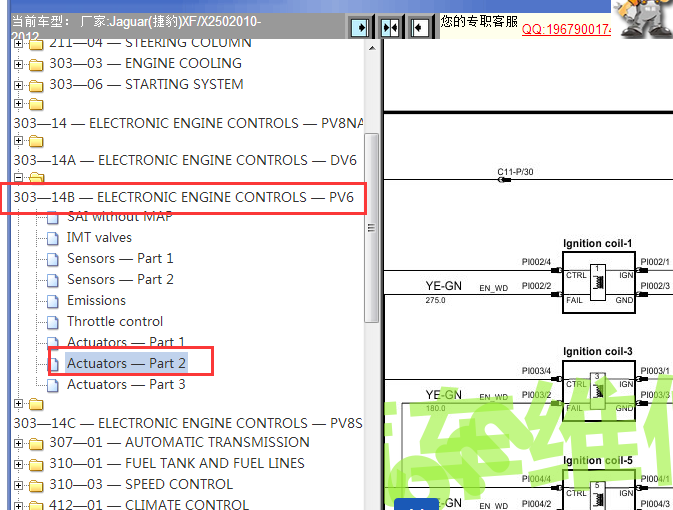
Task: Click the expand-right panel arrow icon
Action: tap(360, 27)
